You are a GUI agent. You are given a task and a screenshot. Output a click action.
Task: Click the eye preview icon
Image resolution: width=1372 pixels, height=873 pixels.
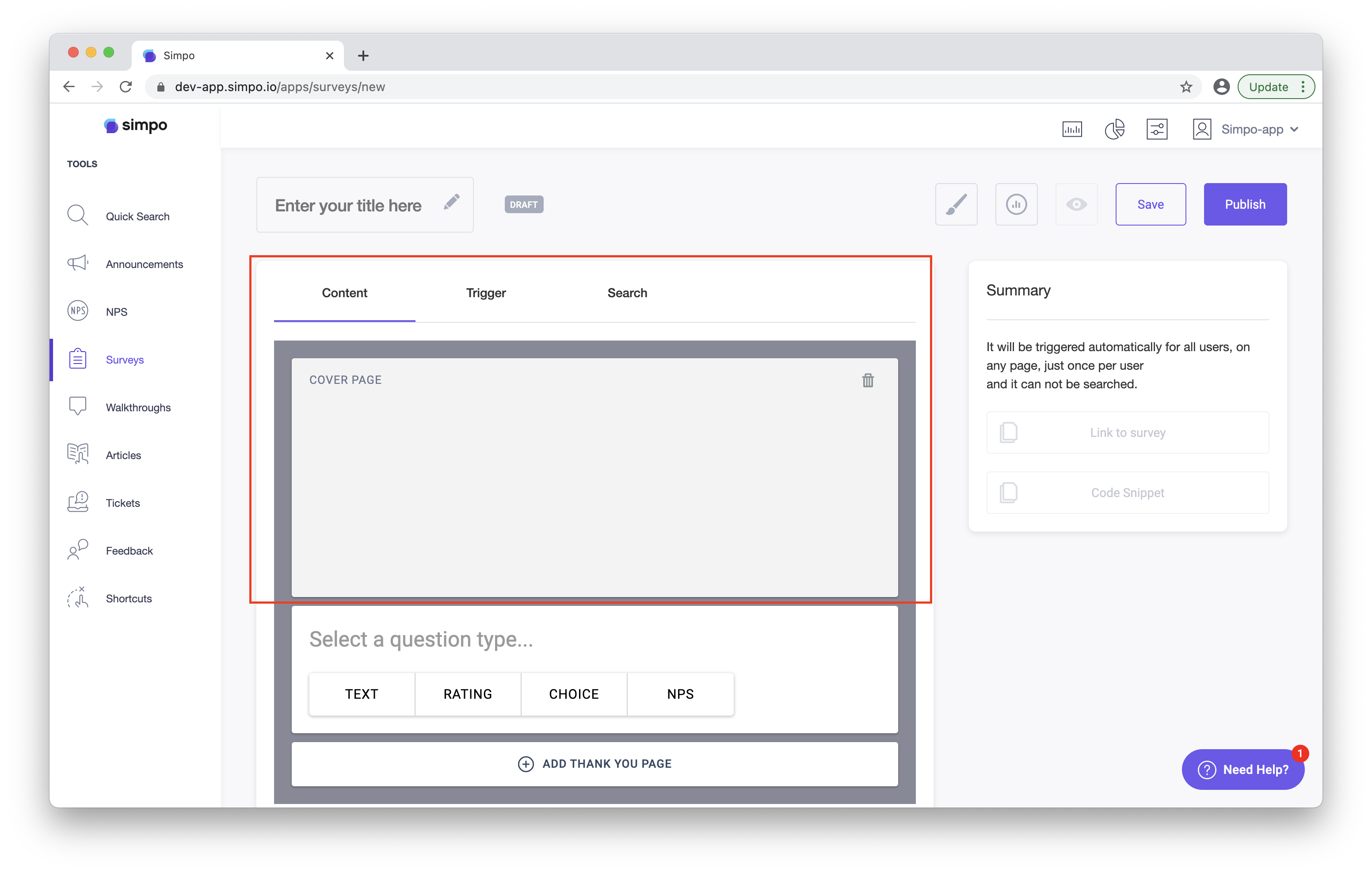point(1076,204)
